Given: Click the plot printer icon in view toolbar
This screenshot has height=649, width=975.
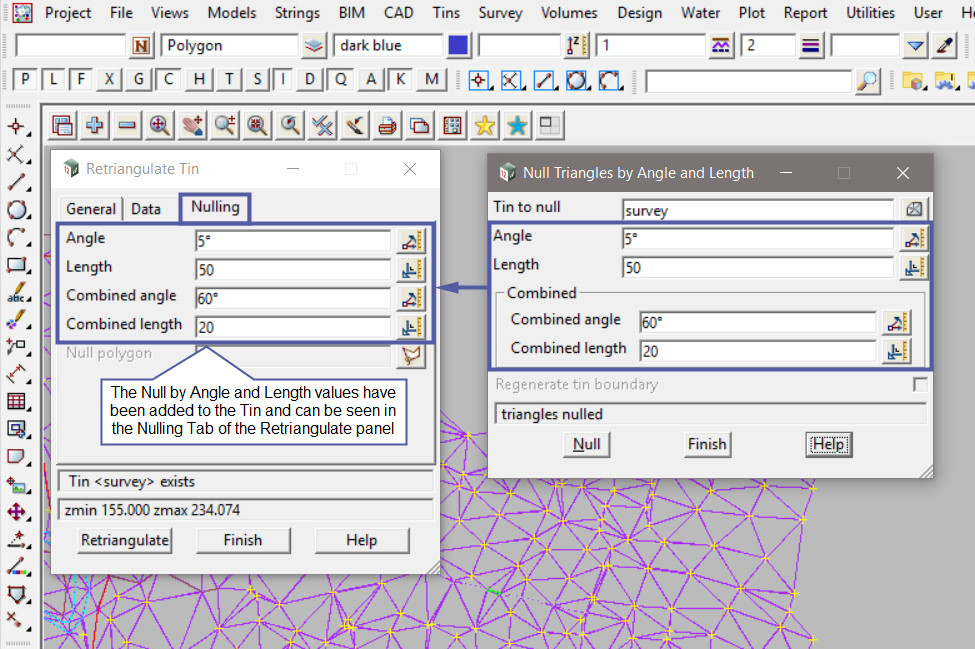Looking at the screenshot, I should click(x=387, y=126).
